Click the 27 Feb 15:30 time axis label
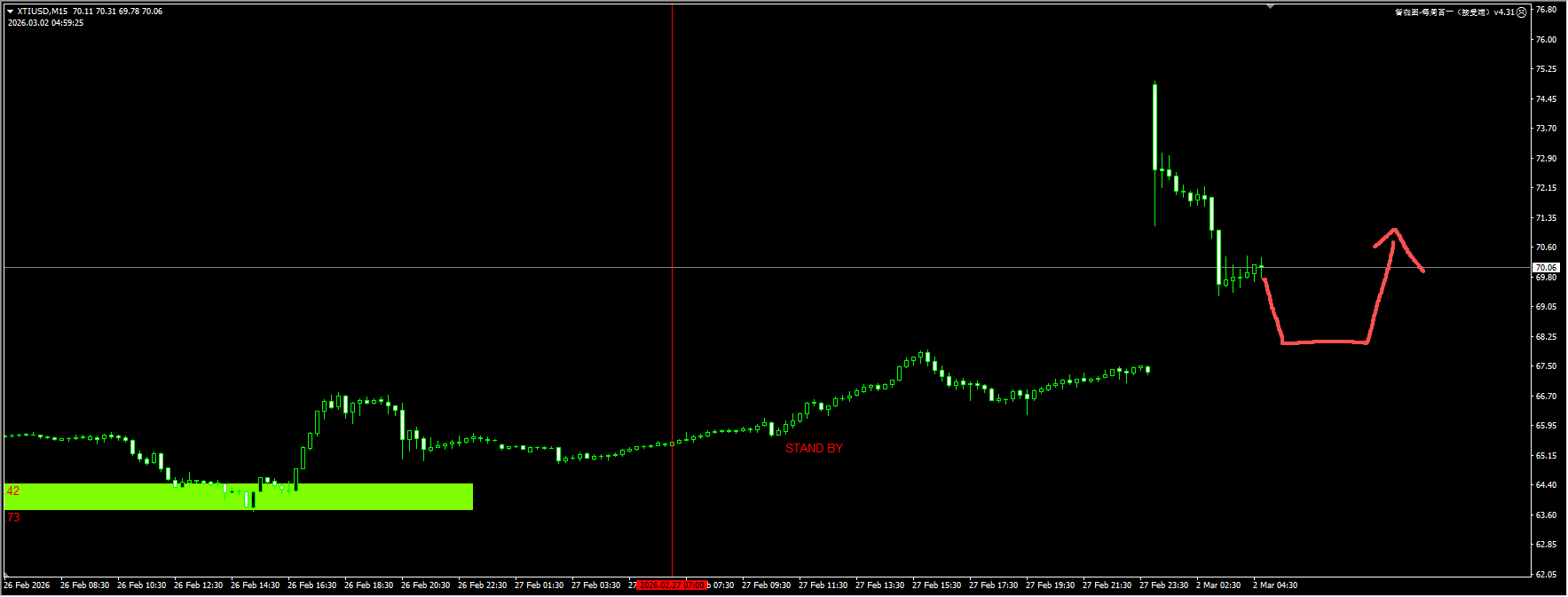1568x597 pixels. [x=936, y=585]
